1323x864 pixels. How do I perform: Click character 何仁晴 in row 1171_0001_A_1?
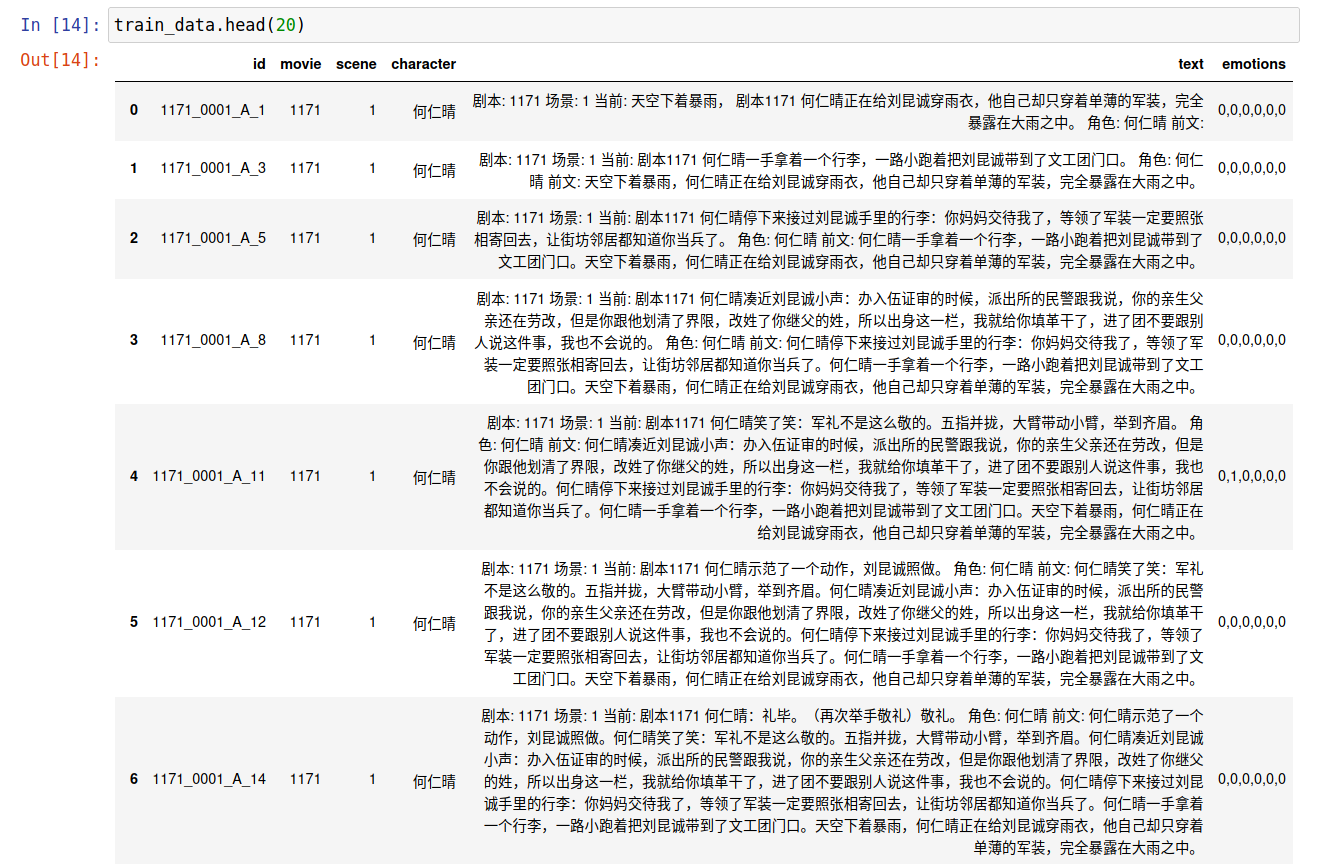[435, 112]
